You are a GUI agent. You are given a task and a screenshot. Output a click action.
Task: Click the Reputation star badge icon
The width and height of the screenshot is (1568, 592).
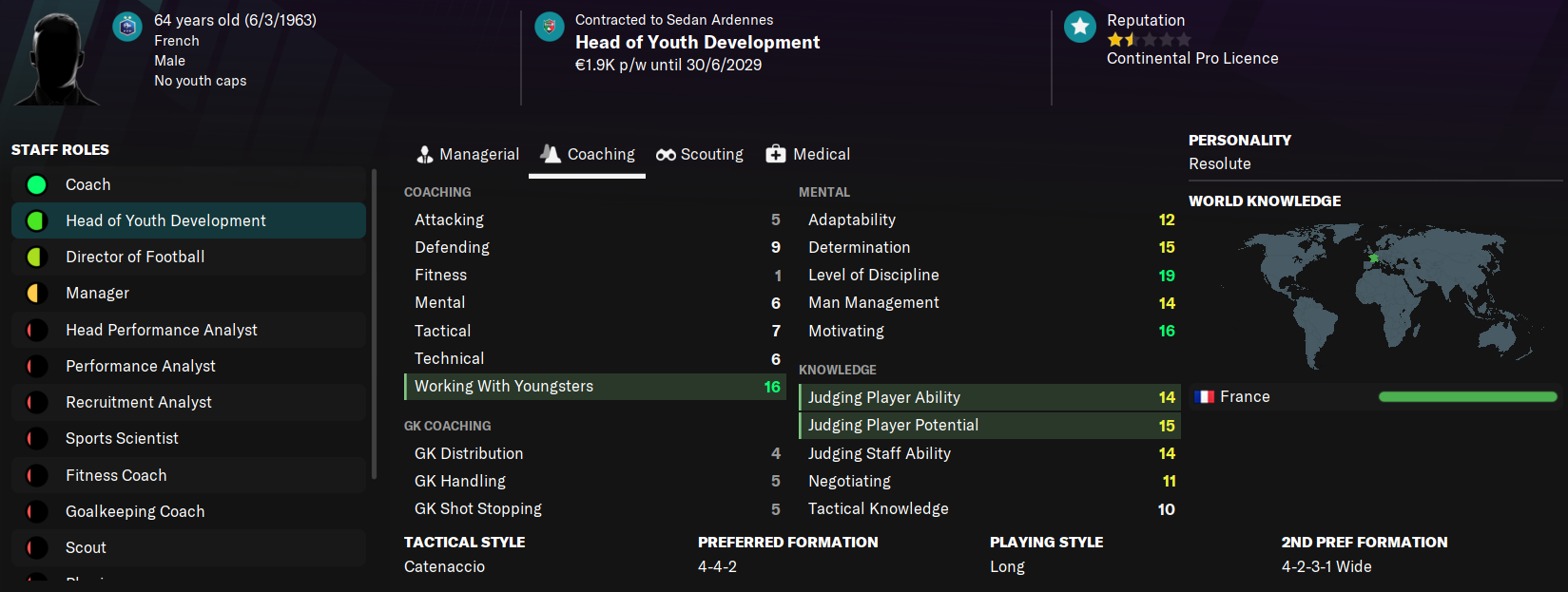[x=1080, y=27]
